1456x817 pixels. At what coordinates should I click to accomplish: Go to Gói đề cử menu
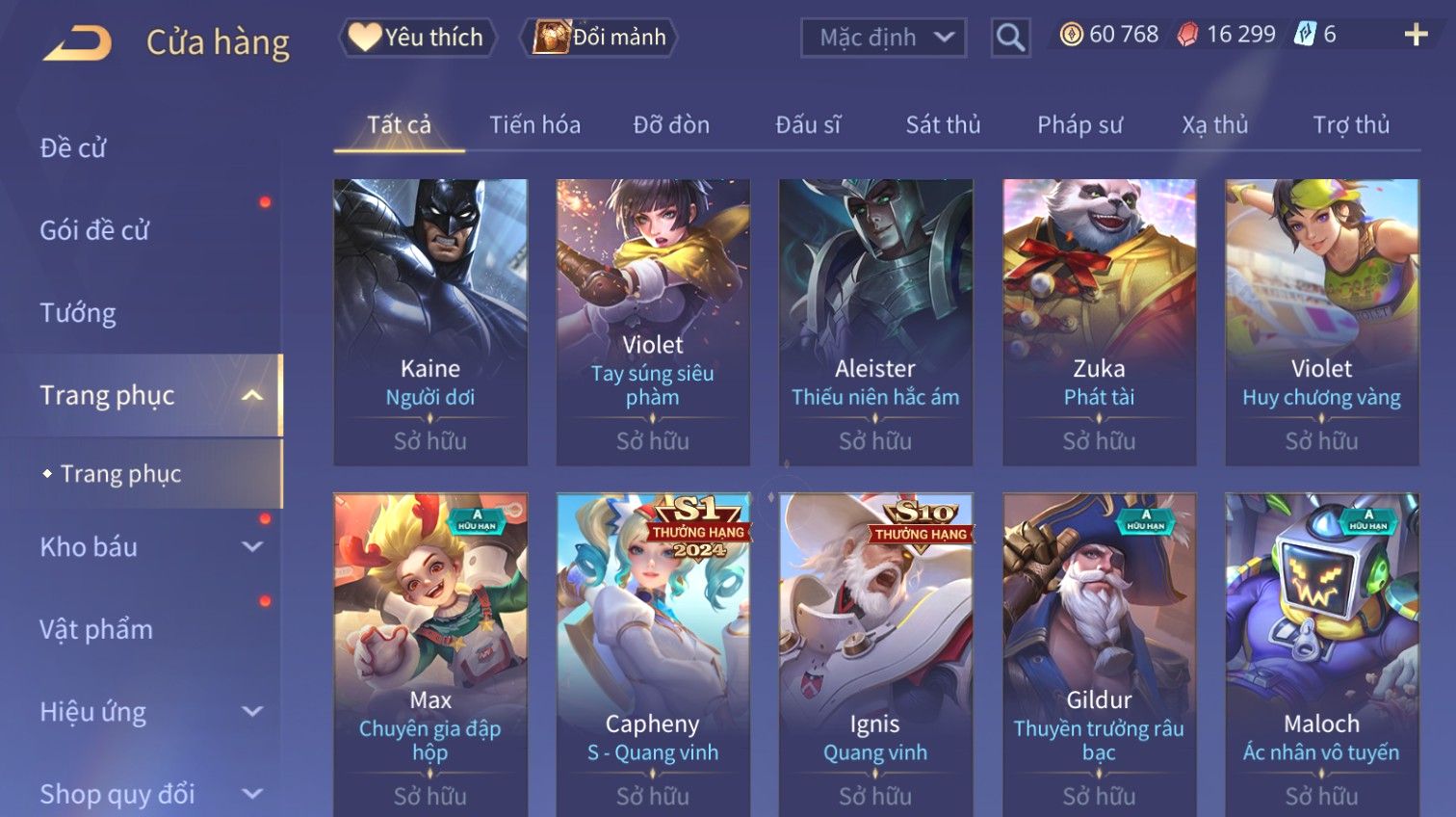(x=94, y=230)
